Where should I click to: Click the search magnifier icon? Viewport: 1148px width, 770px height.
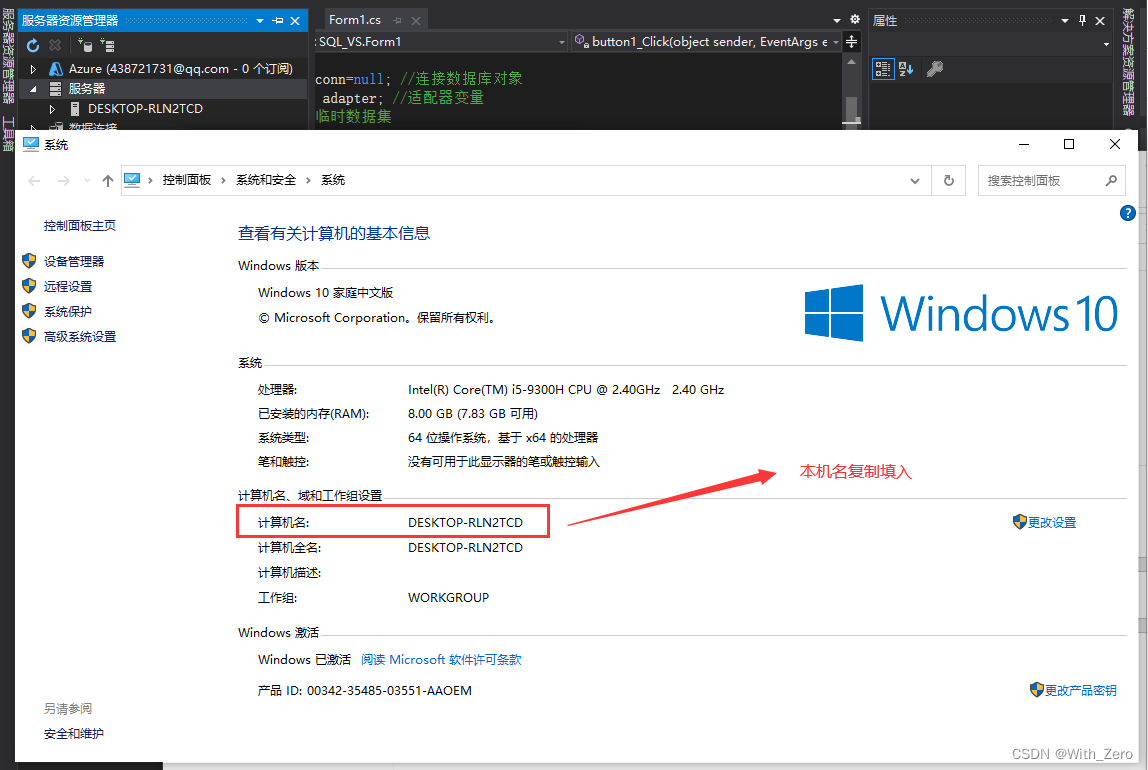point(1111,181)
